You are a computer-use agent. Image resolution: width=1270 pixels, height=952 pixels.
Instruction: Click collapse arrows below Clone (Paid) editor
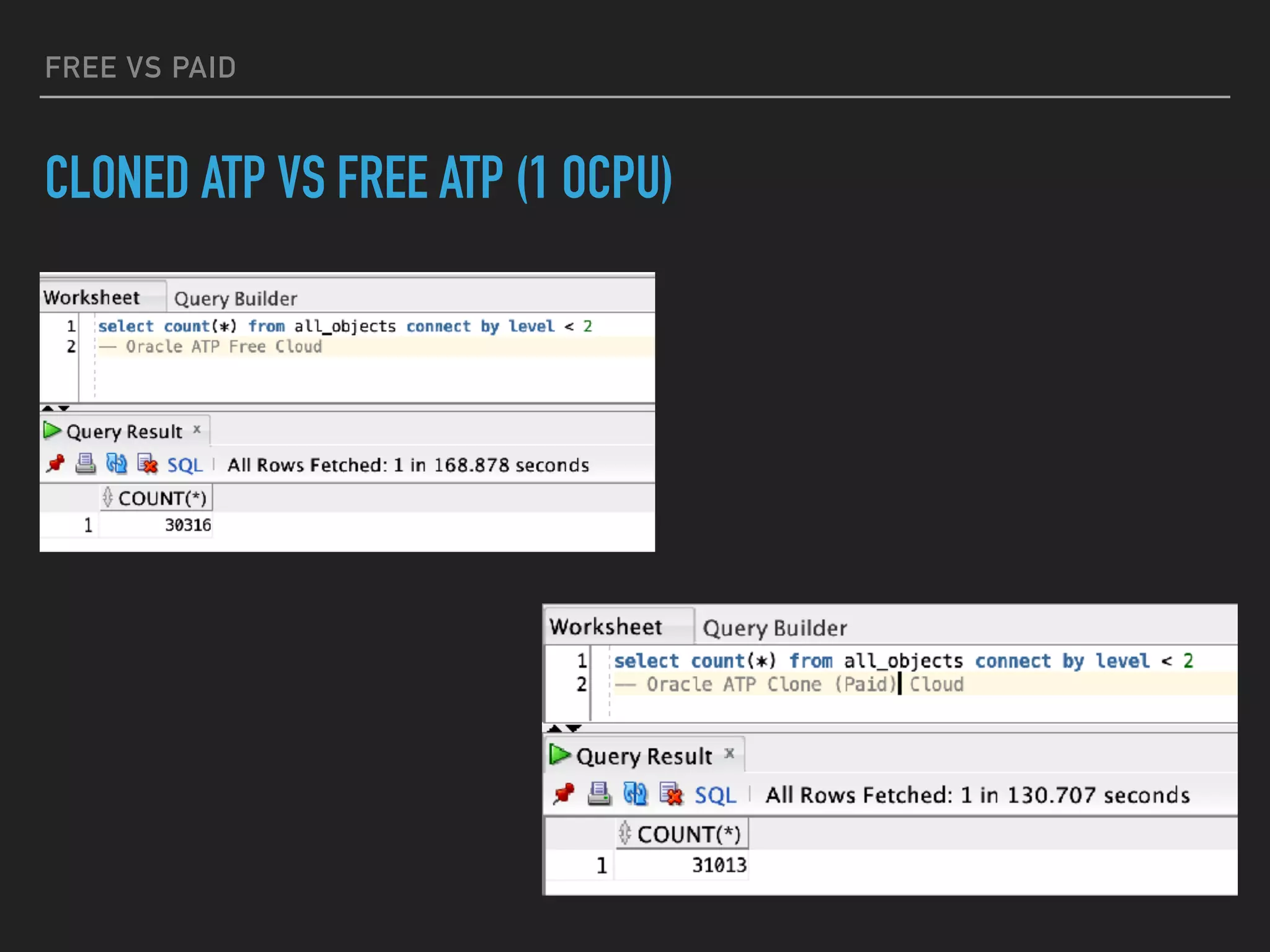[565, 728]
